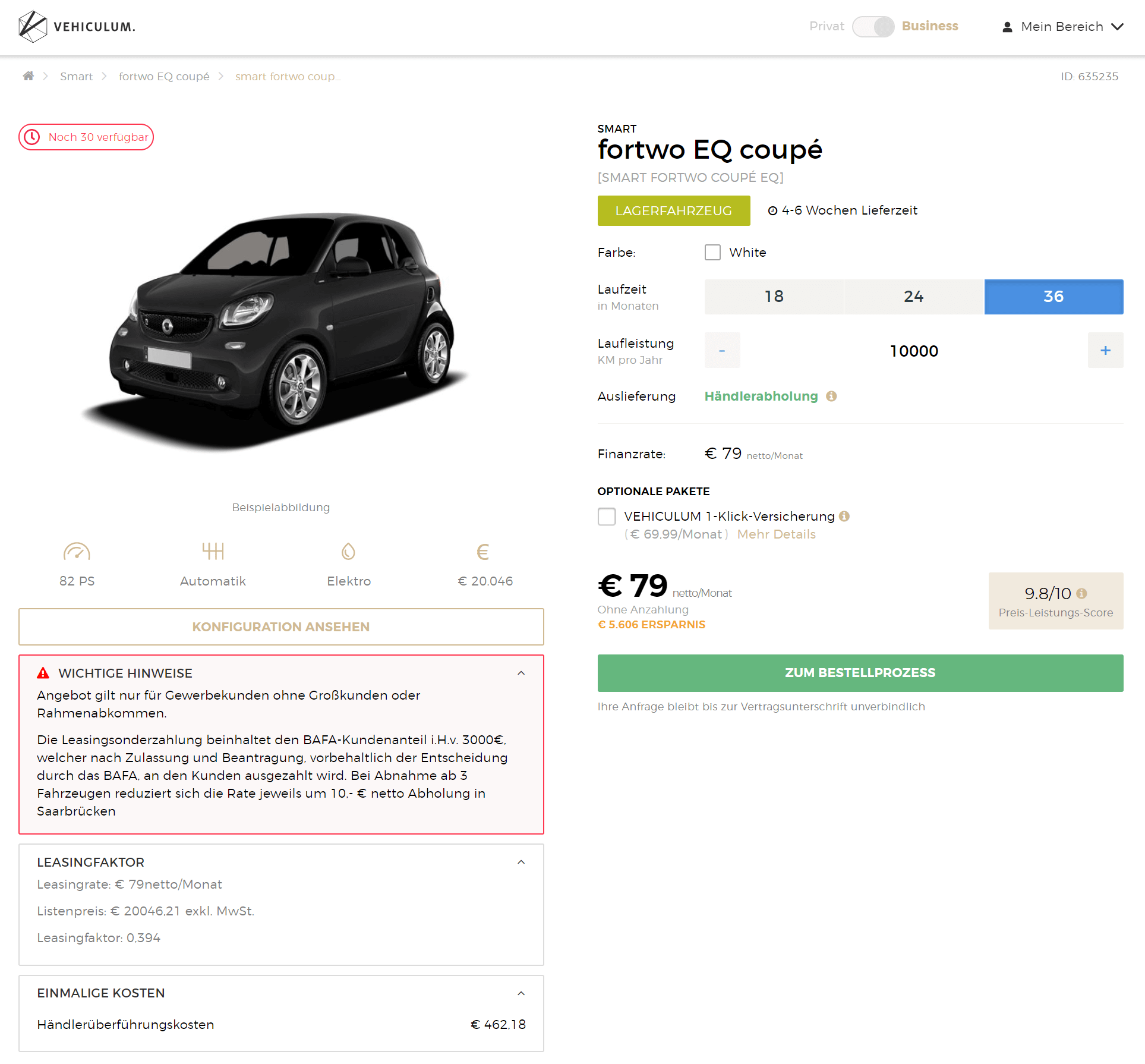Viewport: 1145px width, 1064px height.
Task: Click the delivery time clock icon
Action: tap(772, 210)
